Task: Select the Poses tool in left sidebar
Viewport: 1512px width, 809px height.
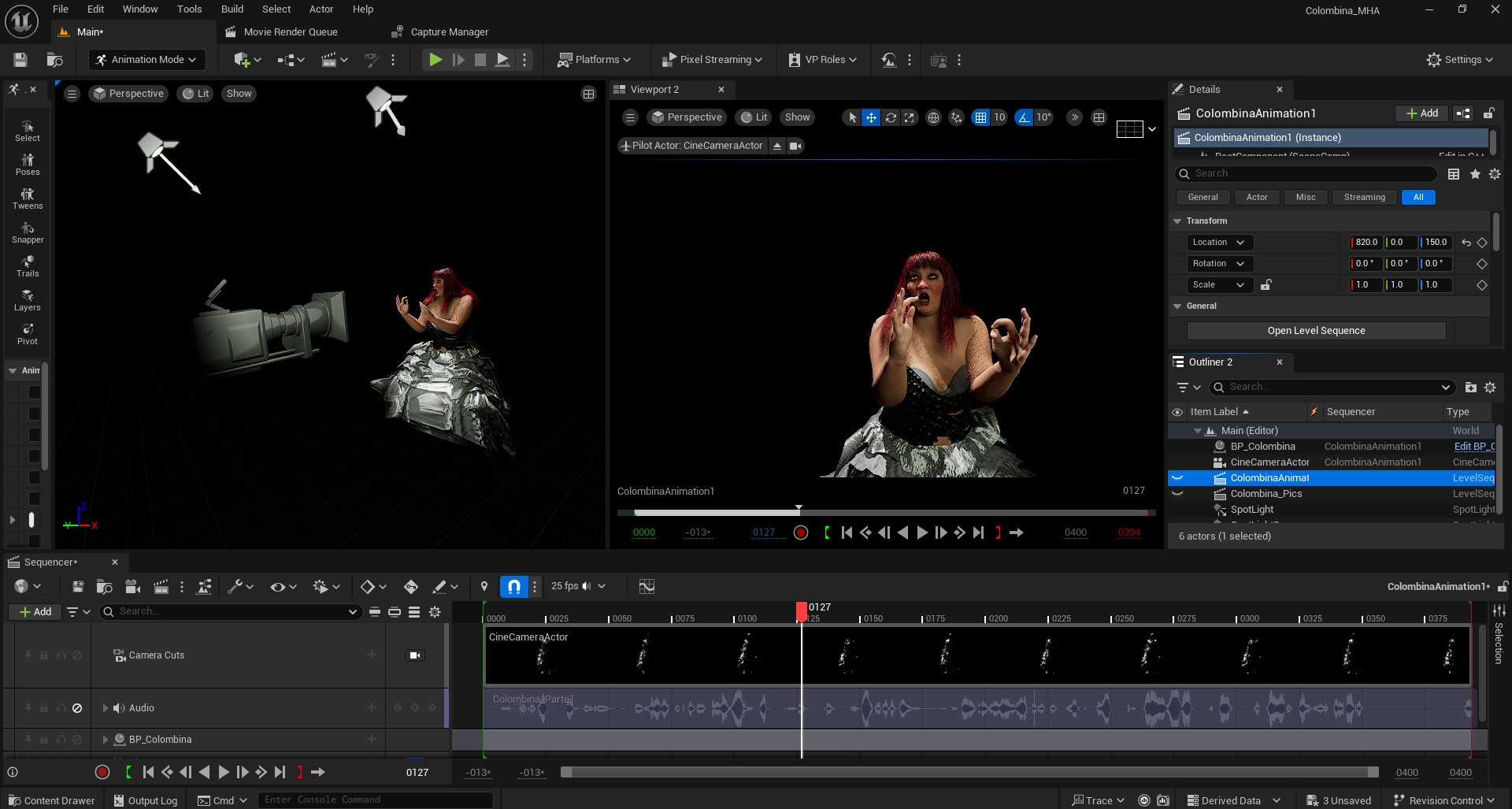Action: click(28, 165)
